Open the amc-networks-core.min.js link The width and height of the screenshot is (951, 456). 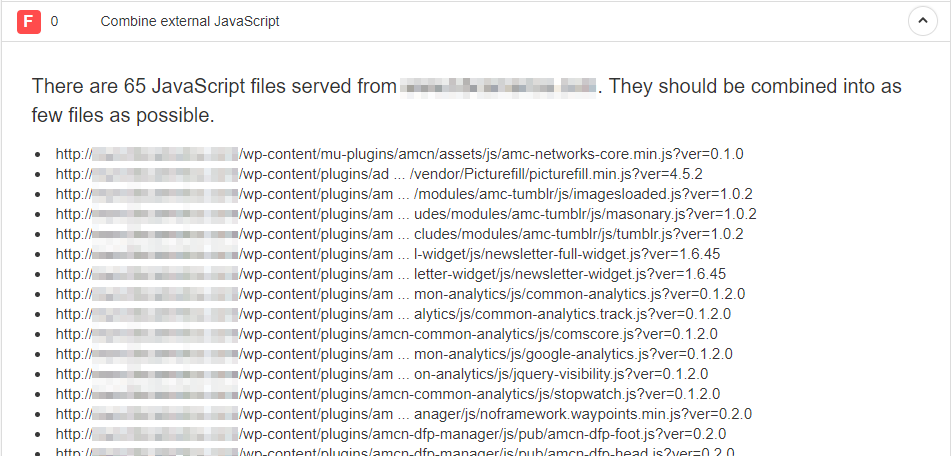coord(400,154)
